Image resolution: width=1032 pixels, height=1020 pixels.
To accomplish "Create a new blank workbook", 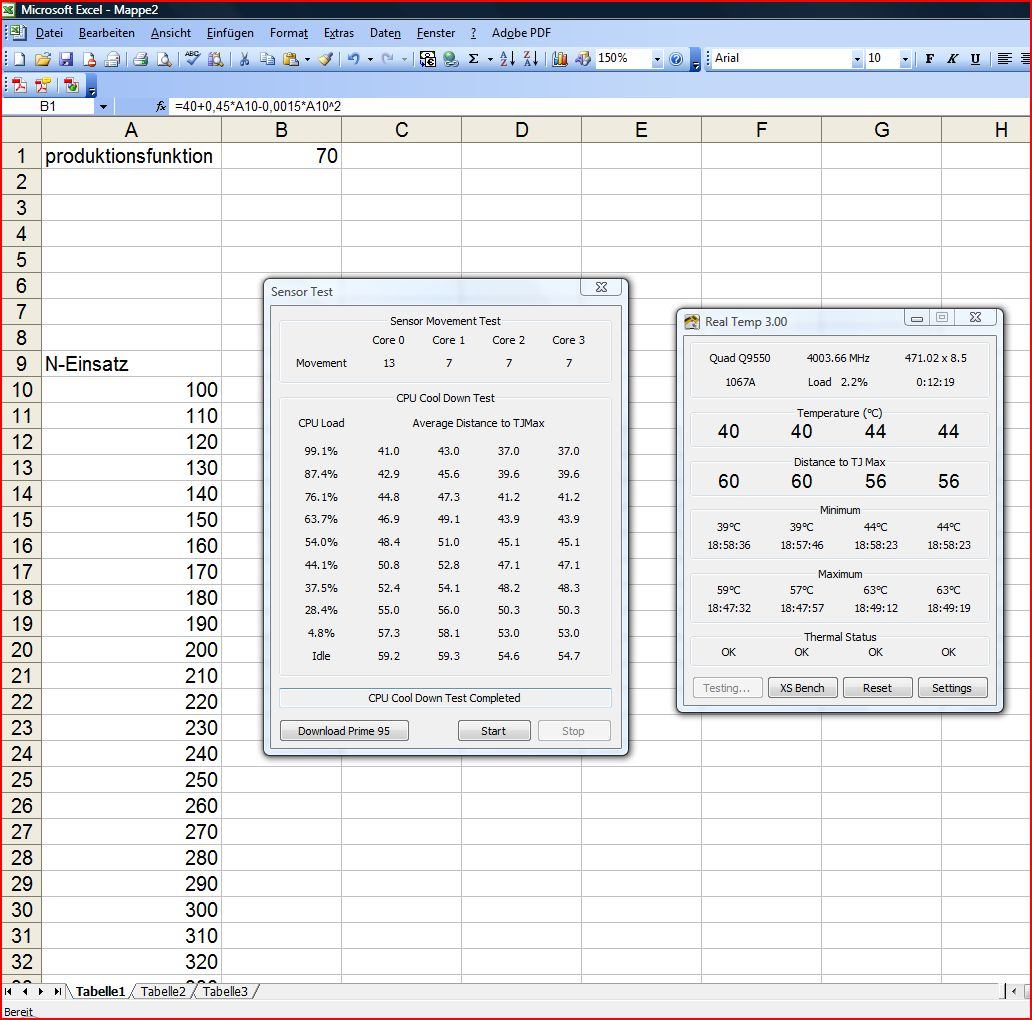I will click(x=20, y=59).
